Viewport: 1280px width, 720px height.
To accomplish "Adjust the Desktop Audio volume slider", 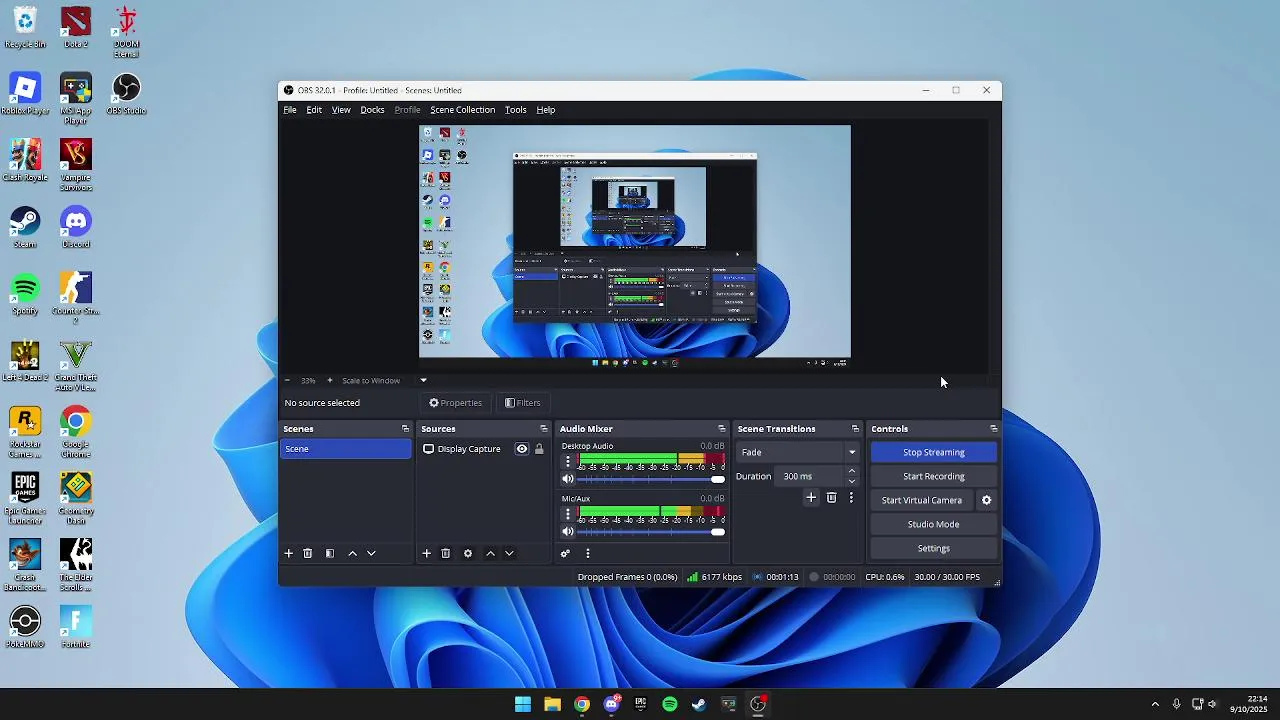I will [x=652, y=479].
